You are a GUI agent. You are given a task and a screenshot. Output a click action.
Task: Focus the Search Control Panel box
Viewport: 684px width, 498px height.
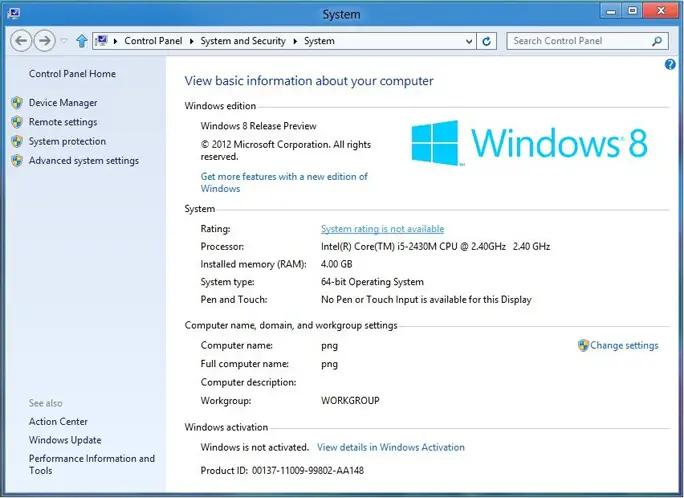[x=587, y=41]
